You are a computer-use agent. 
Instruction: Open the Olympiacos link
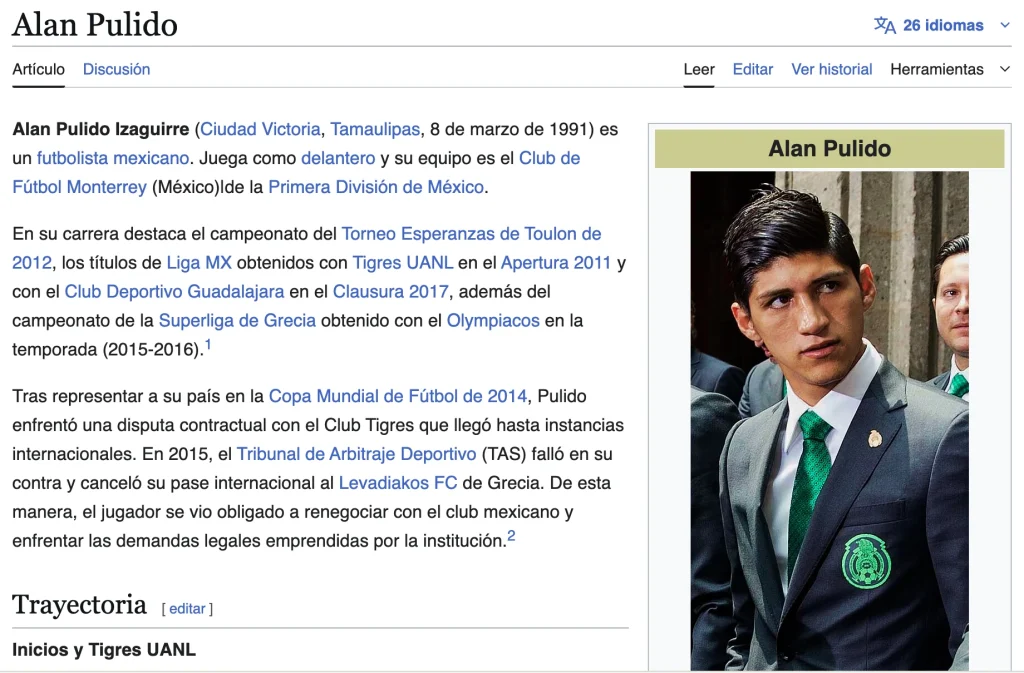tap(493, 321)
